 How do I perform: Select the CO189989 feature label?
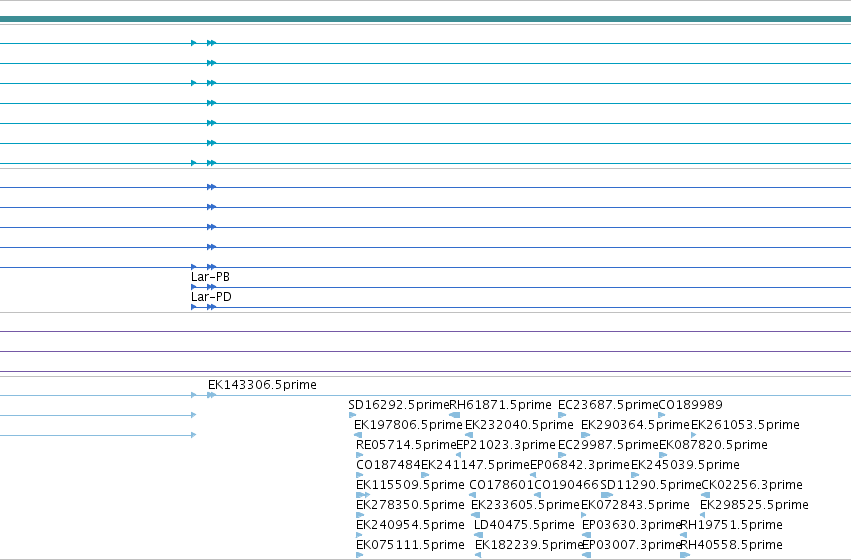click(x=690, y=405)
